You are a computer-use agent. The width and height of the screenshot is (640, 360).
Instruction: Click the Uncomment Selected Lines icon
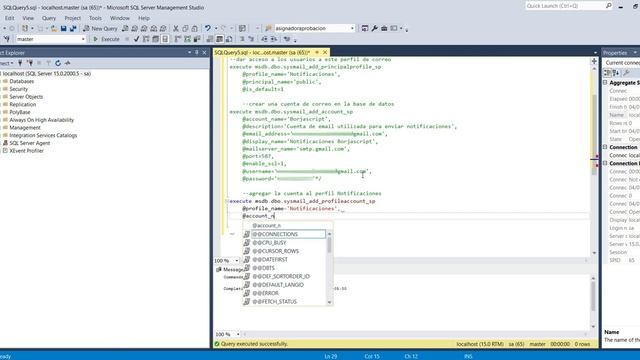(x=251, y=39)
